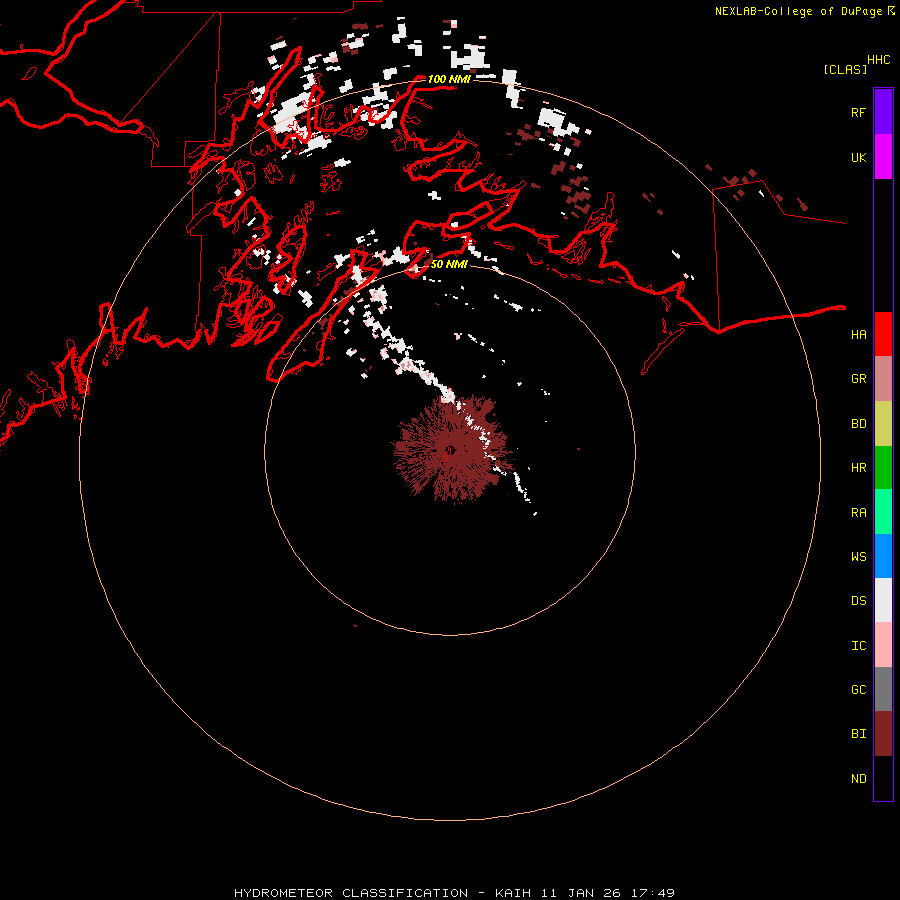
Task: Click the 'HR' legend label
Action: (858, 468)
